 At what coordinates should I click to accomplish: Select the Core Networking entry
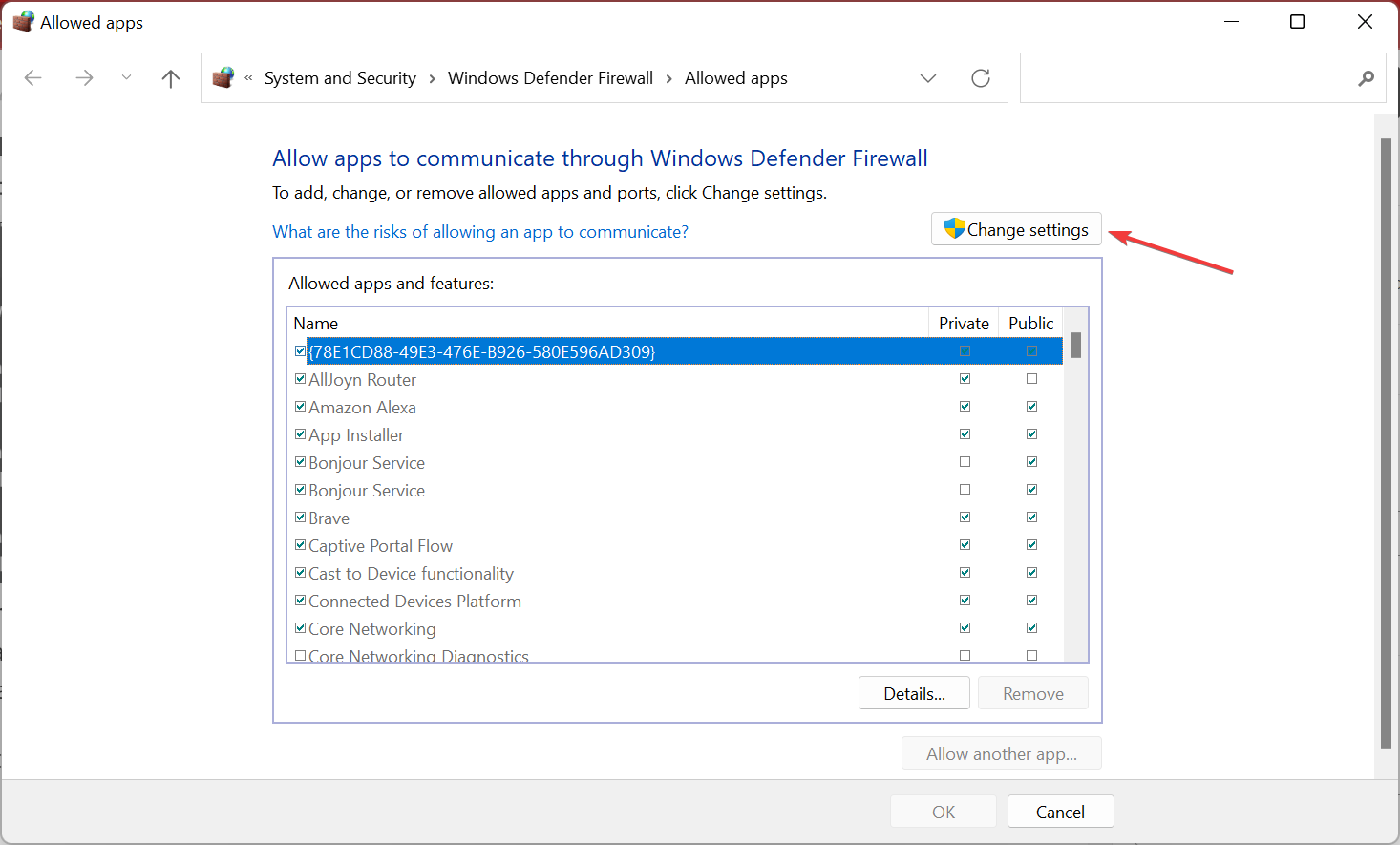pos(675,628)
